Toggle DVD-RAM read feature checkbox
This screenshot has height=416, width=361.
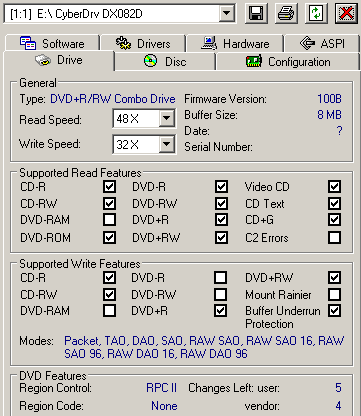(x=109, y=220)
